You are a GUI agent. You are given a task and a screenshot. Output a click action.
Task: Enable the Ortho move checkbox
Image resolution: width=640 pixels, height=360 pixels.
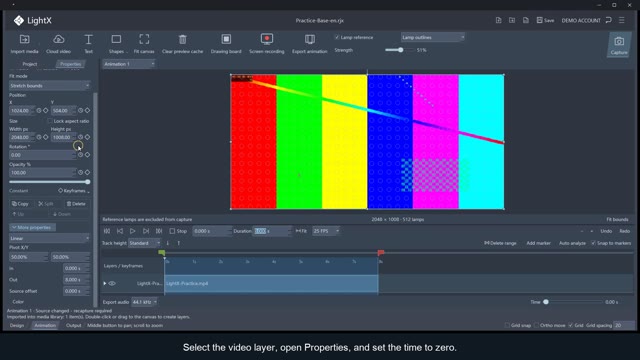click(x=536, y=325)
